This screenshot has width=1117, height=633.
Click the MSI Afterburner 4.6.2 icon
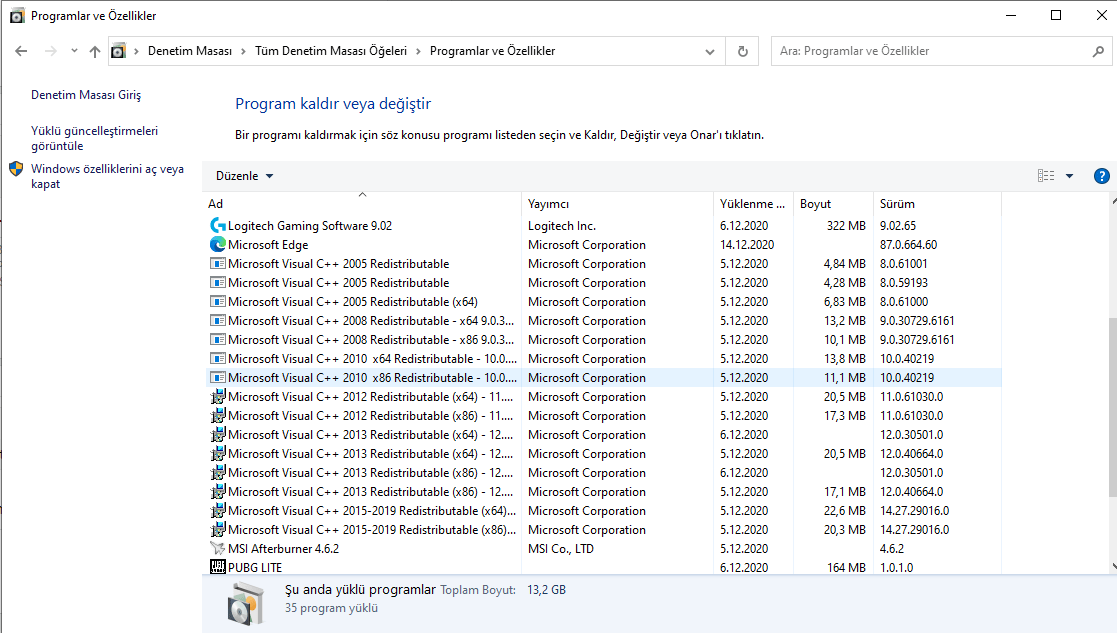[x=218, y=548]
